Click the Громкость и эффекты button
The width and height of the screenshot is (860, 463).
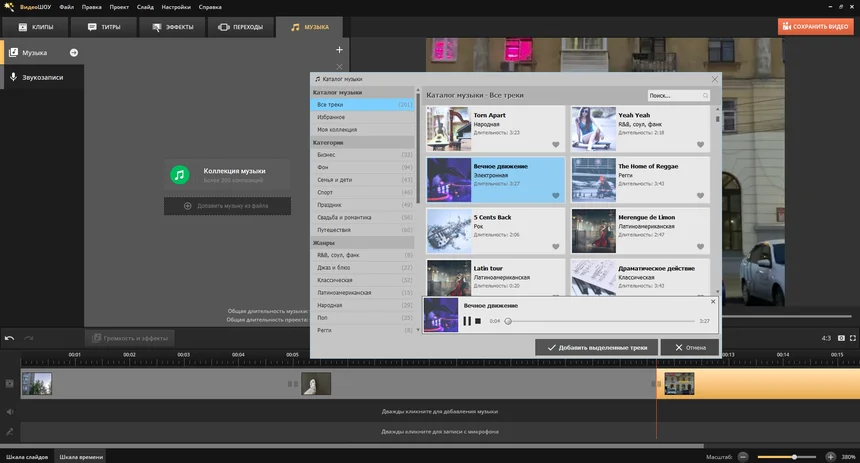point(130,338)
